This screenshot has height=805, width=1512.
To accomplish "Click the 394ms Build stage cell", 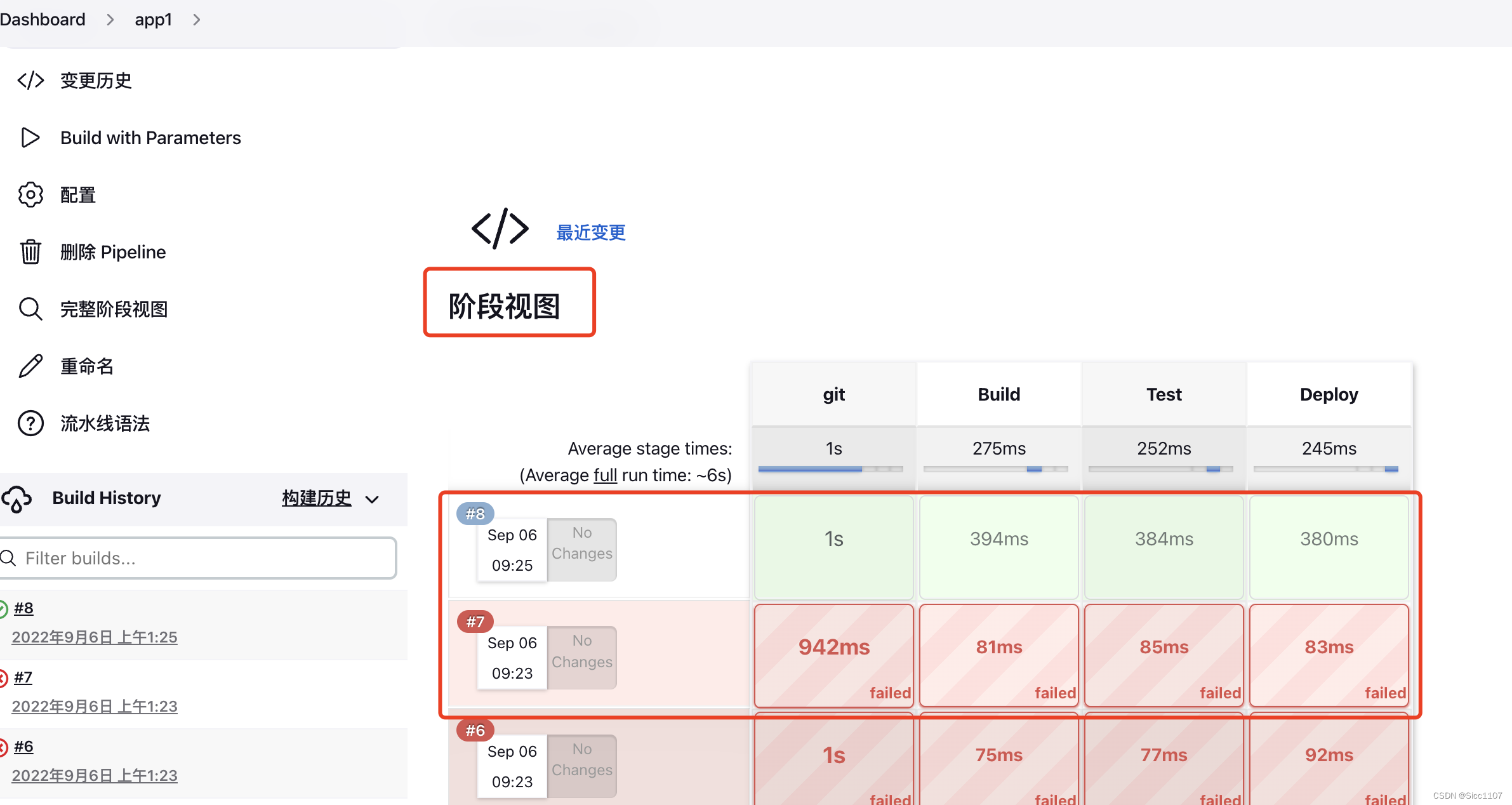I will click(999, 547).
